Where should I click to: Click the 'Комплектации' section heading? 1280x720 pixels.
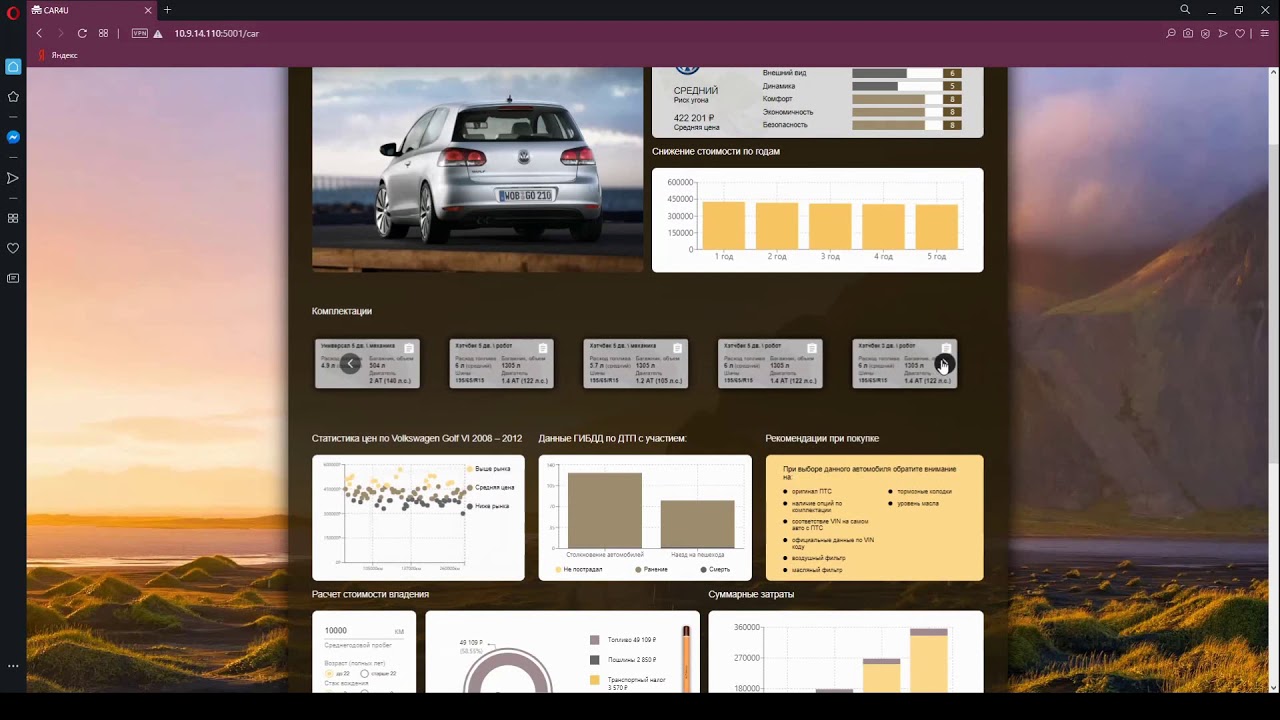[342, 311]
